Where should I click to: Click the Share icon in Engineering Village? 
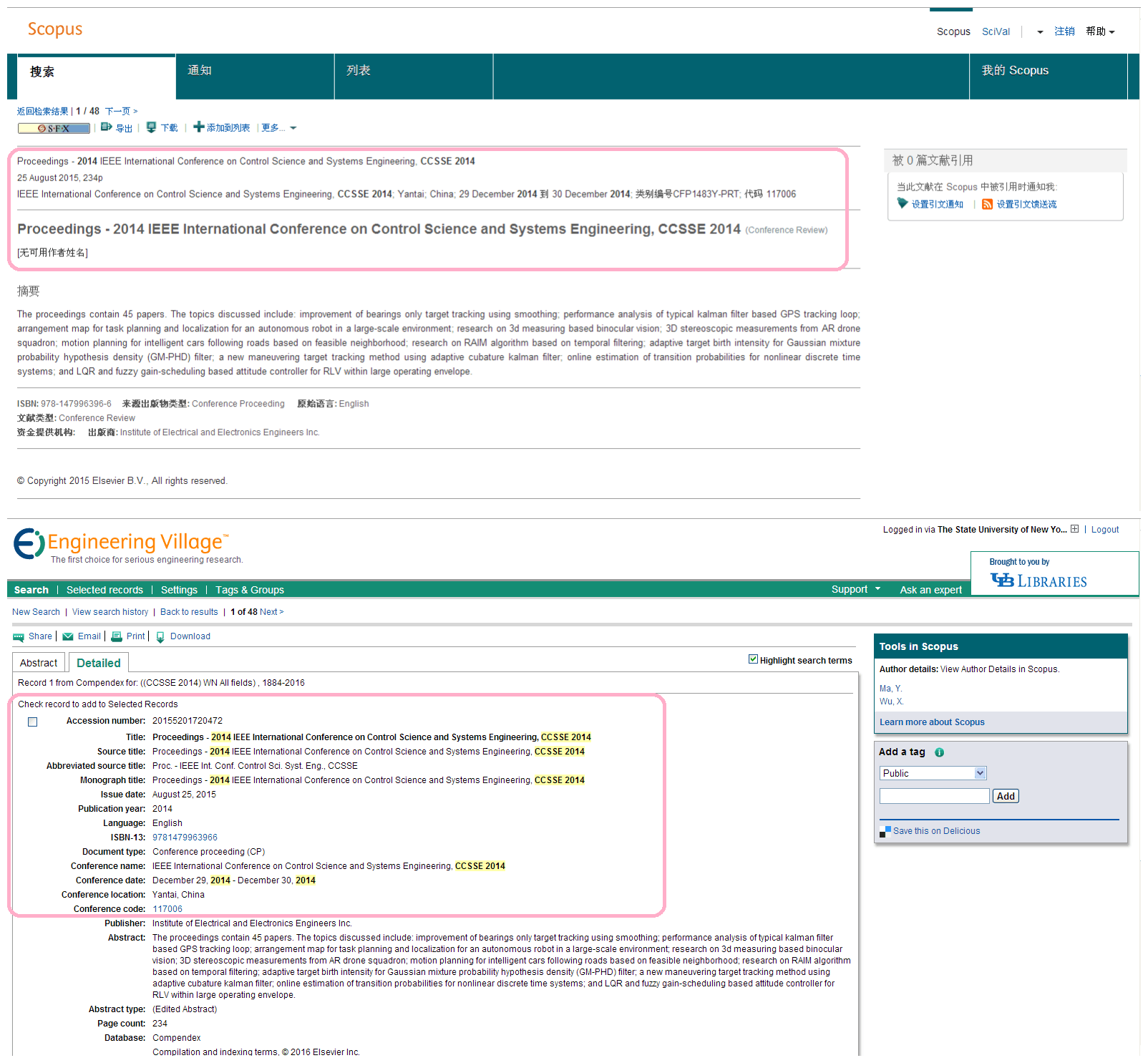(x=19, y=637)
